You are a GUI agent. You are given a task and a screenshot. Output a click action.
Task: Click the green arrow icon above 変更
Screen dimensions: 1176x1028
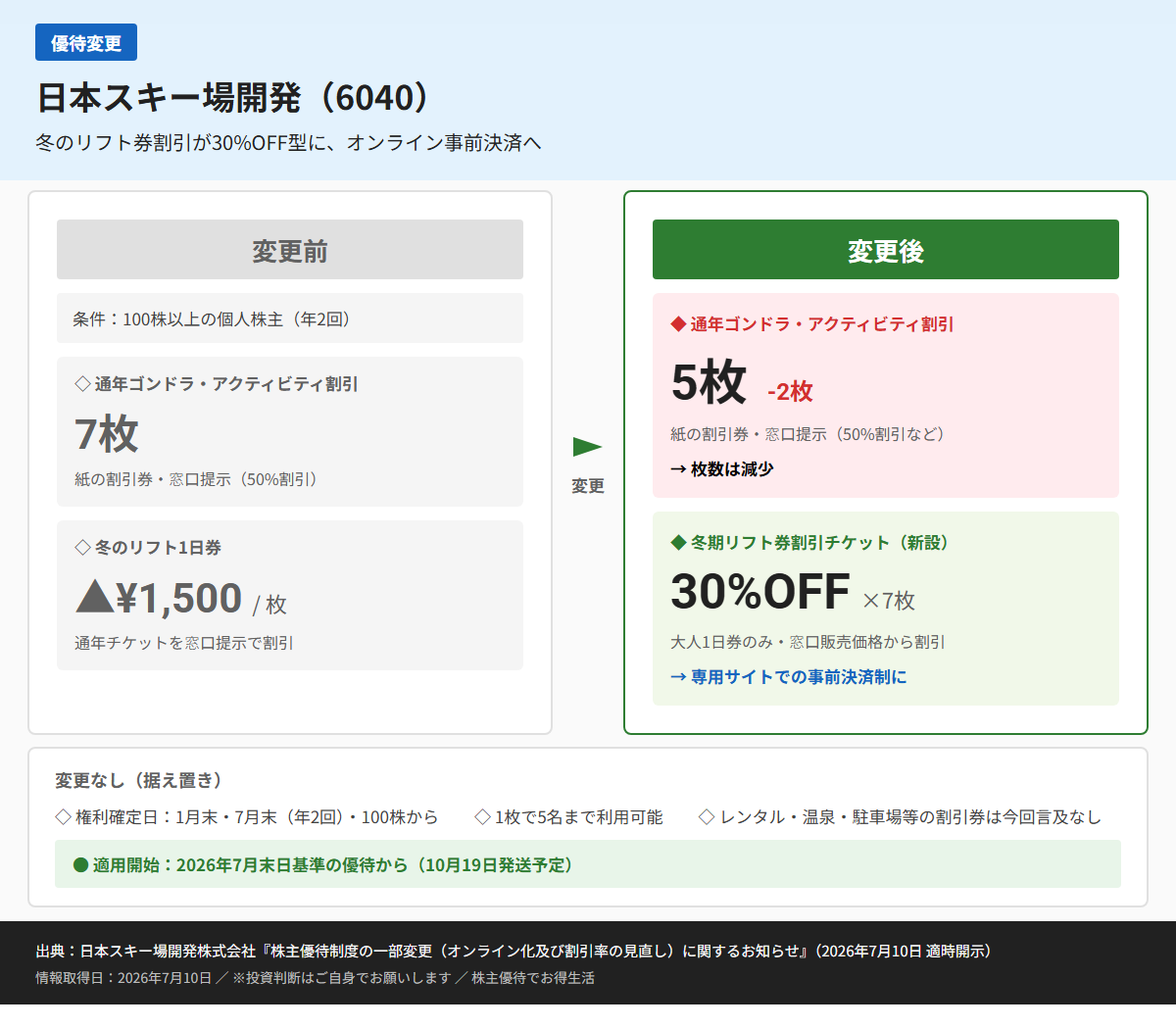(588, 447)
